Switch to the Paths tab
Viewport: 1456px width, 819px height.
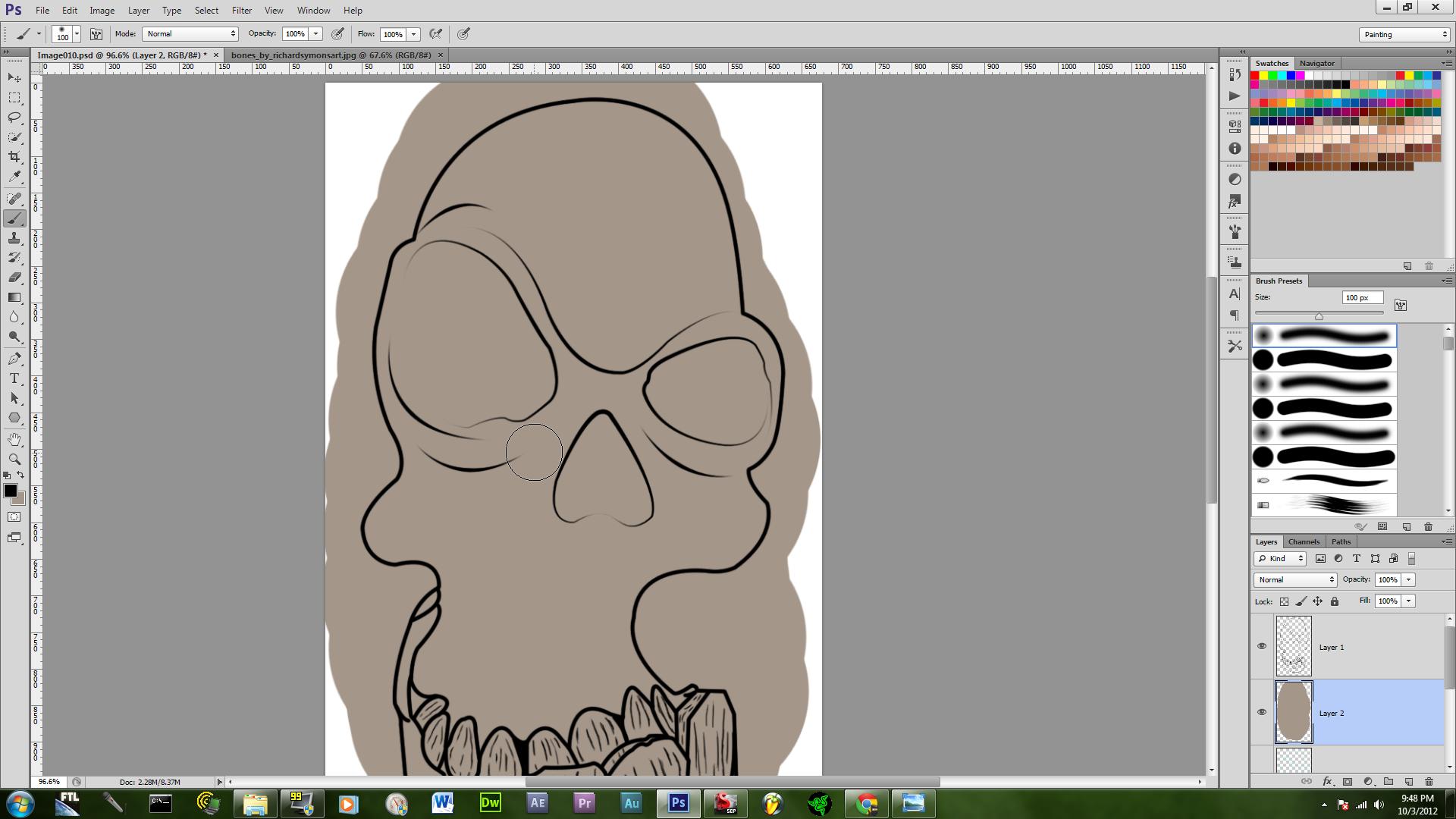[1341, 542]
